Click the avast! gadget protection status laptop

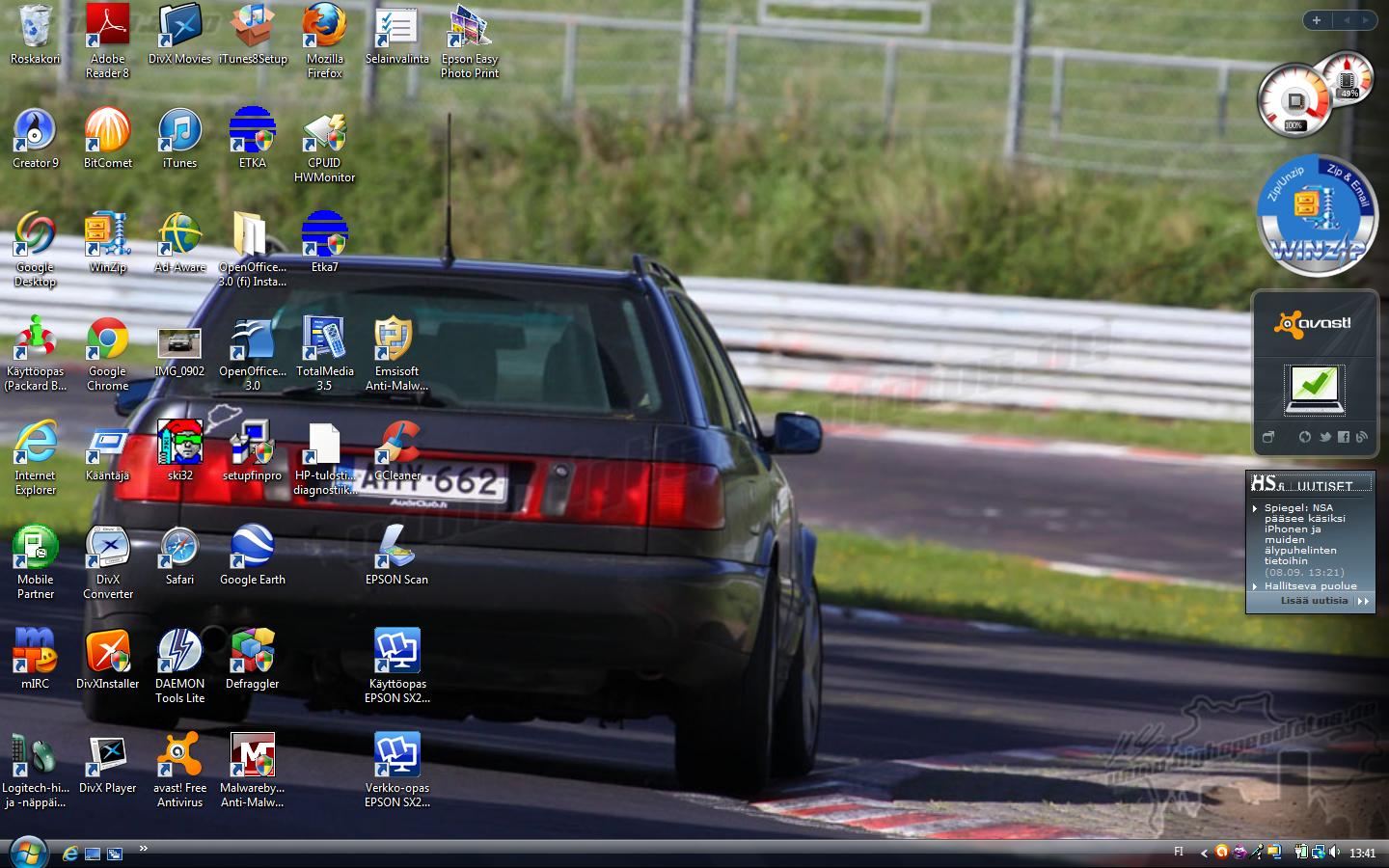click(x=1313, y=388)
